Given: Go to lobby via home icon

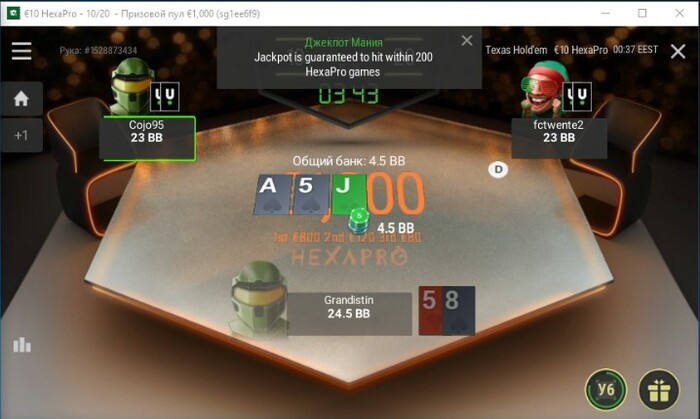Looking at the screenshot, I should (21, 99).
